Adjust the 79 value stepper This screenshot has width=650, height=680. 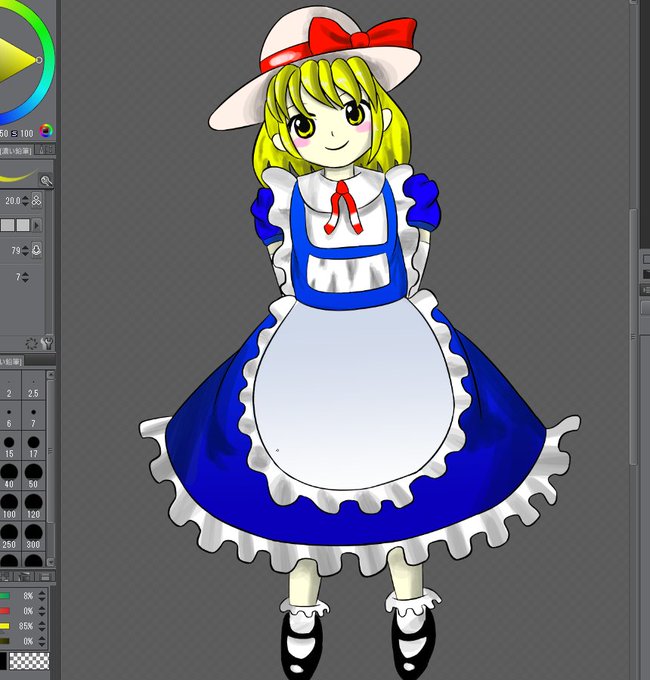pyautogui.click(x=25, y=250)
